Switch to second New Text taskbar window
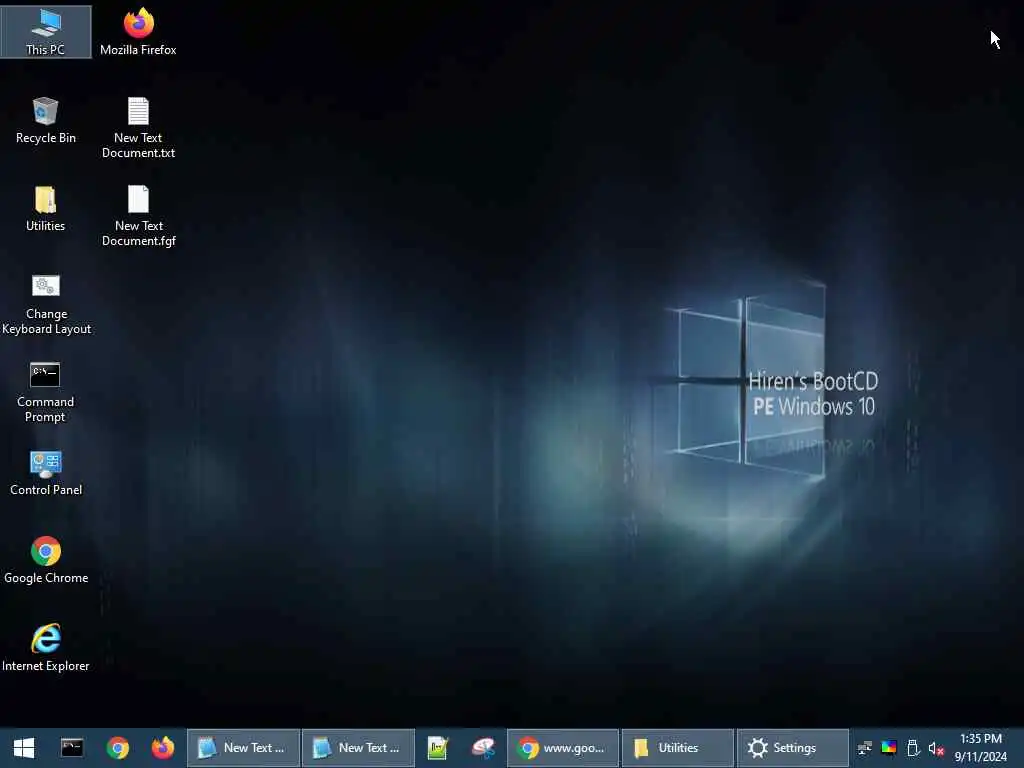This screenshot has width=1024, height=768. point(359,748)
